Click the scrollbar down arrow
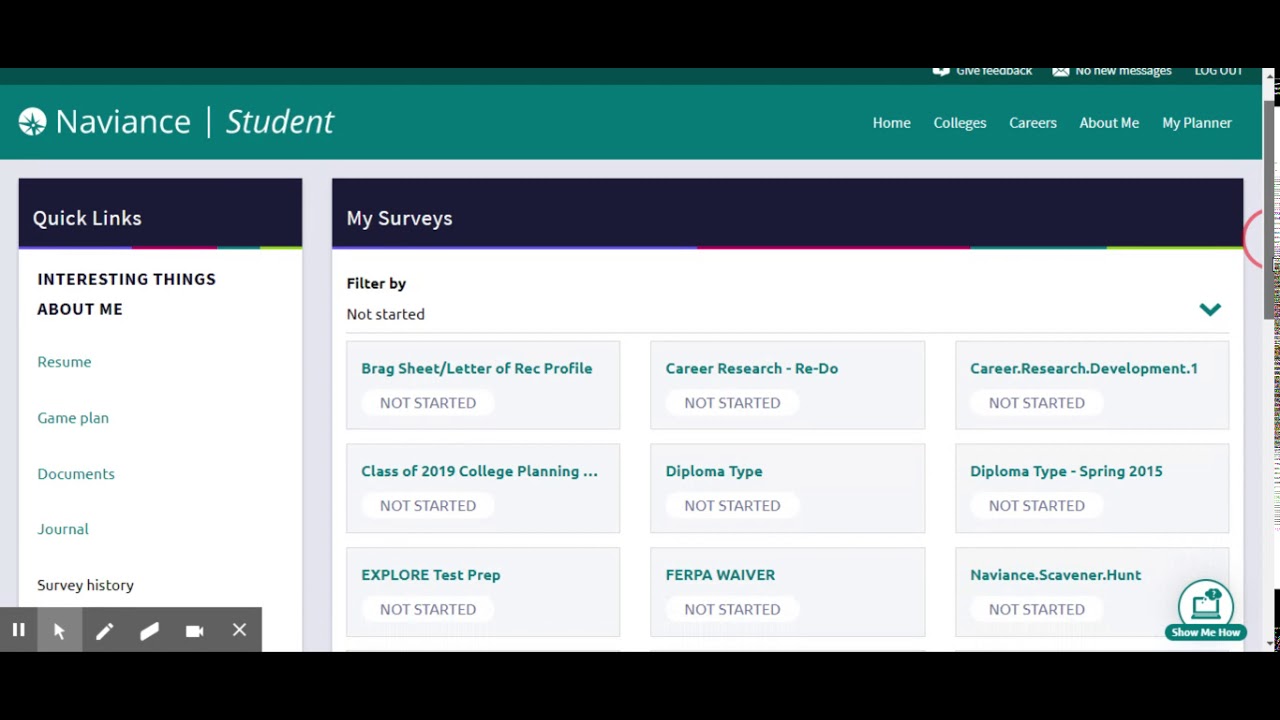This screenshot has height=720, width=1280. point(1270,643)
